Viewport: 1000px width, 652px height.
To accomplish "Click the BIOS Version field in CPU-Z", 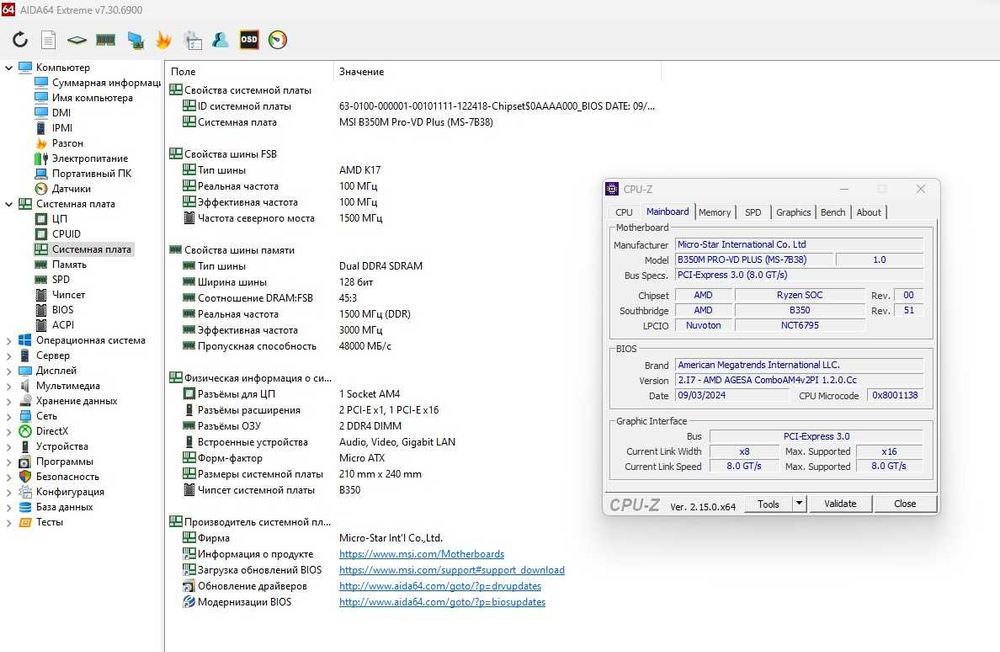I will click(799, 380).
